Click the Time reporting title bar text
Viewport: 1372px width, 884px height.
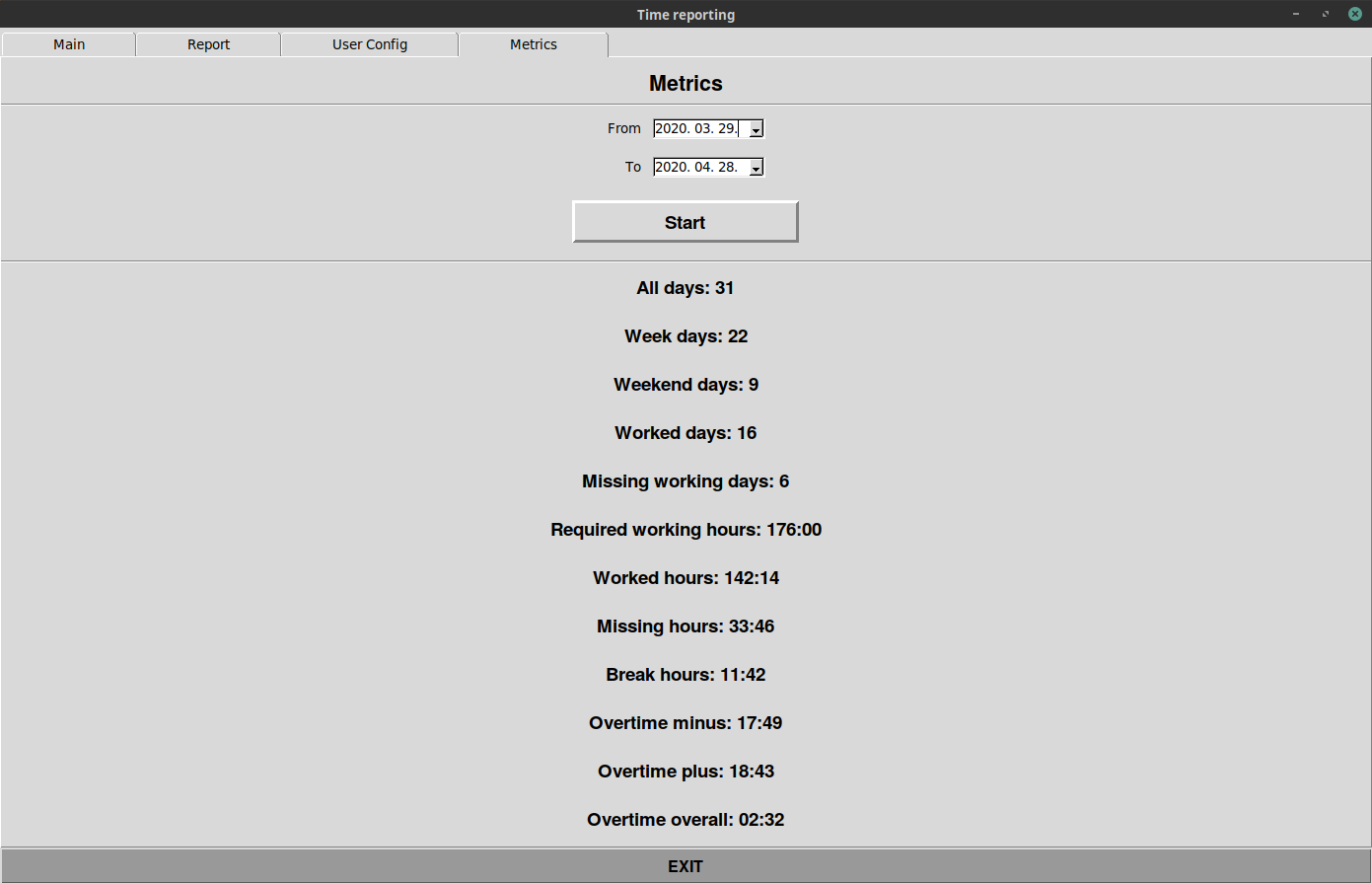click(686, 15)
